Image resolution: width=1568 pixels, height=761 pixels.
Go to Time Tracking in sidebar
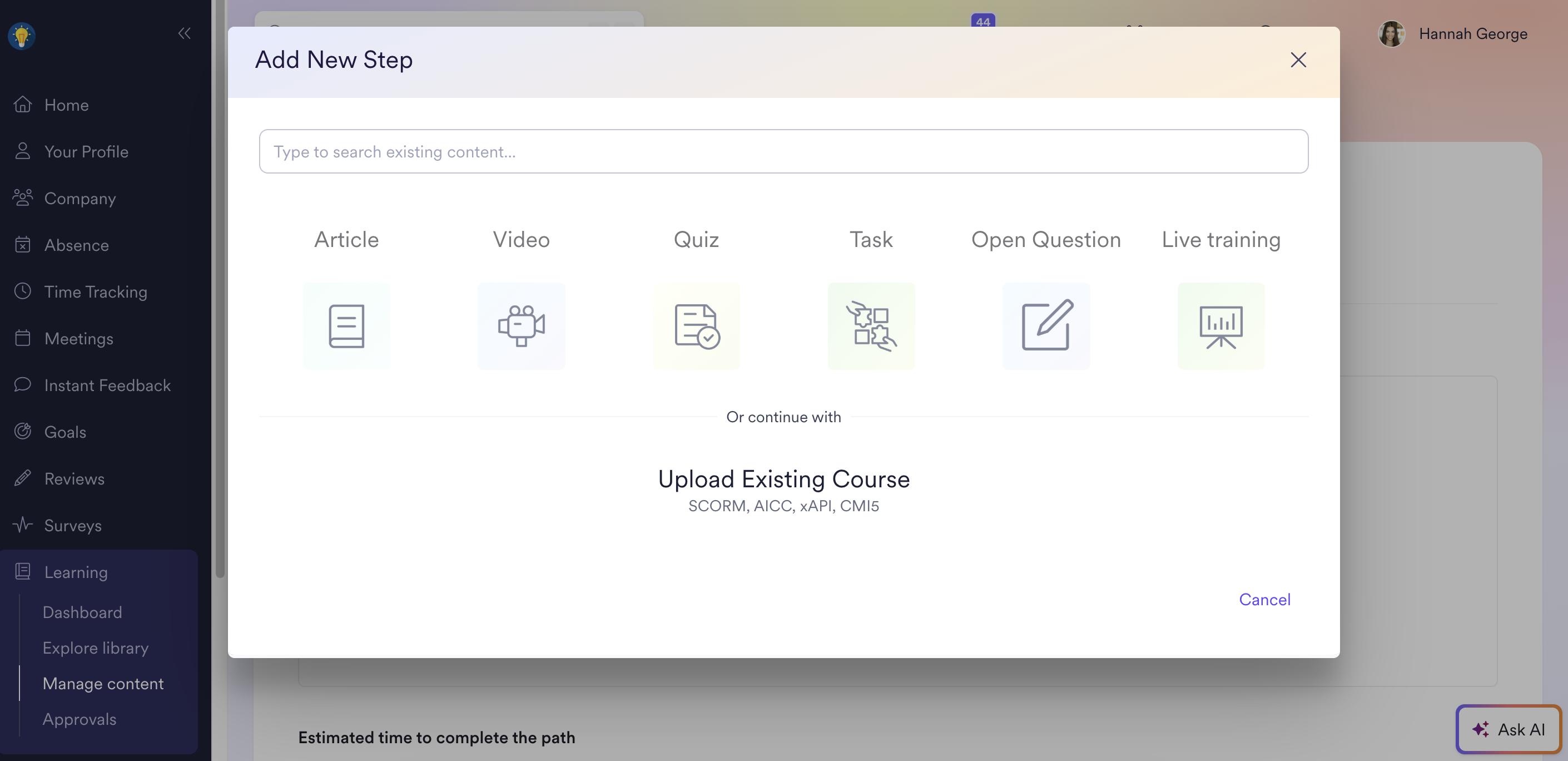[x=96, y=291]
